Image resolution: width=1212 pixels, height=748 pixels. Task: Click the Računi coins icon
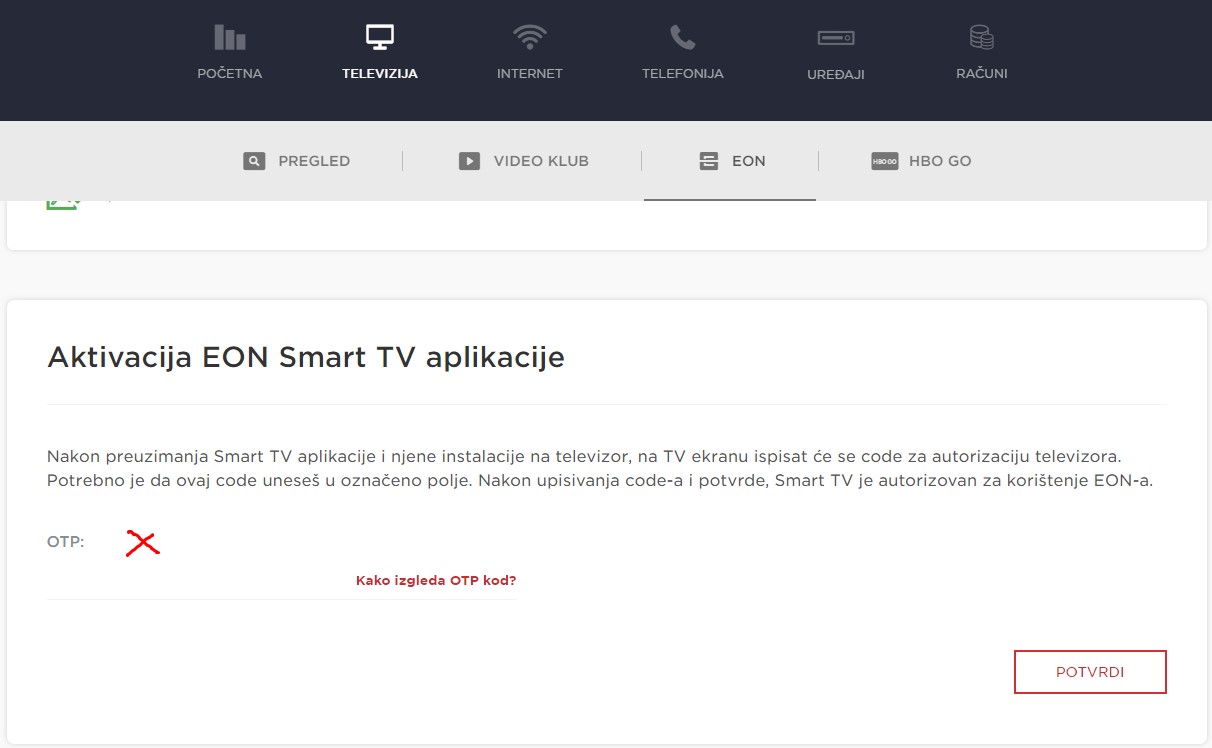click(x=982, y=38)
